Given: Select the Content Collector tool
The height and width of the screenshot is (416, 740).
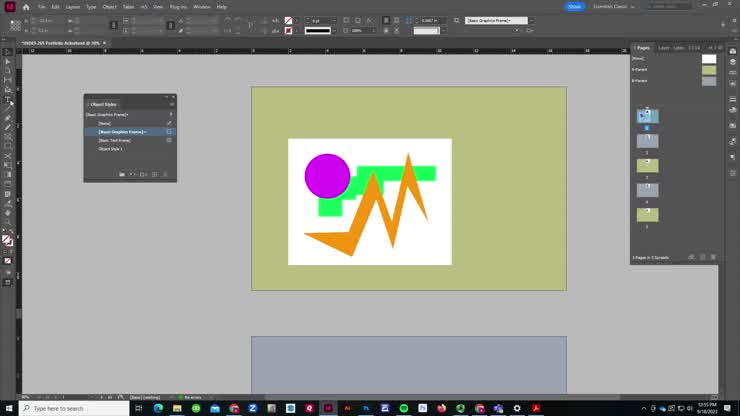Looking at the screenshot, I should [x=8, y=90].
